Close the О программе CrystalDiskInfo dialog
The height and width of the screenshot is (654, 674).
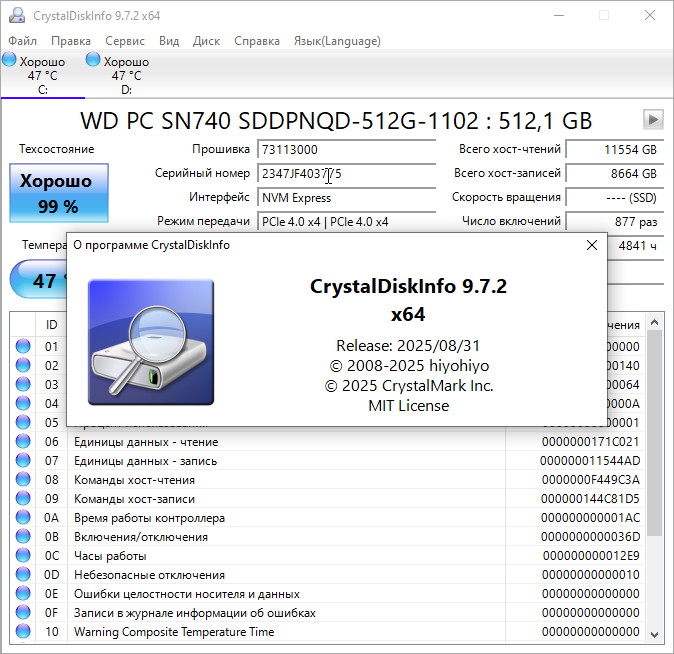(x=591, y=245)
